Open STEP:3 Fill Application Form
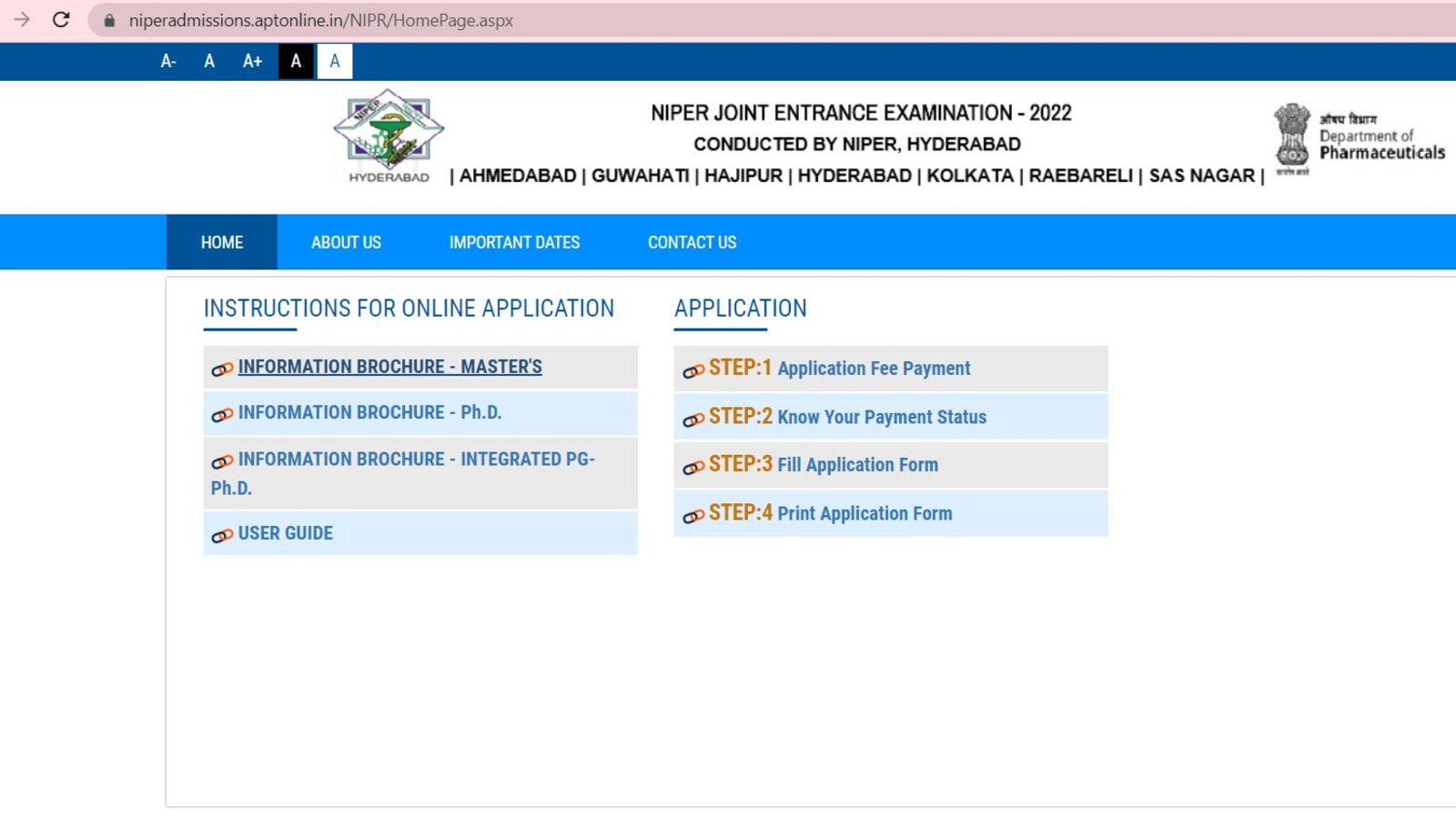The width and height of the screenshot is (1456, 819). 824,465
